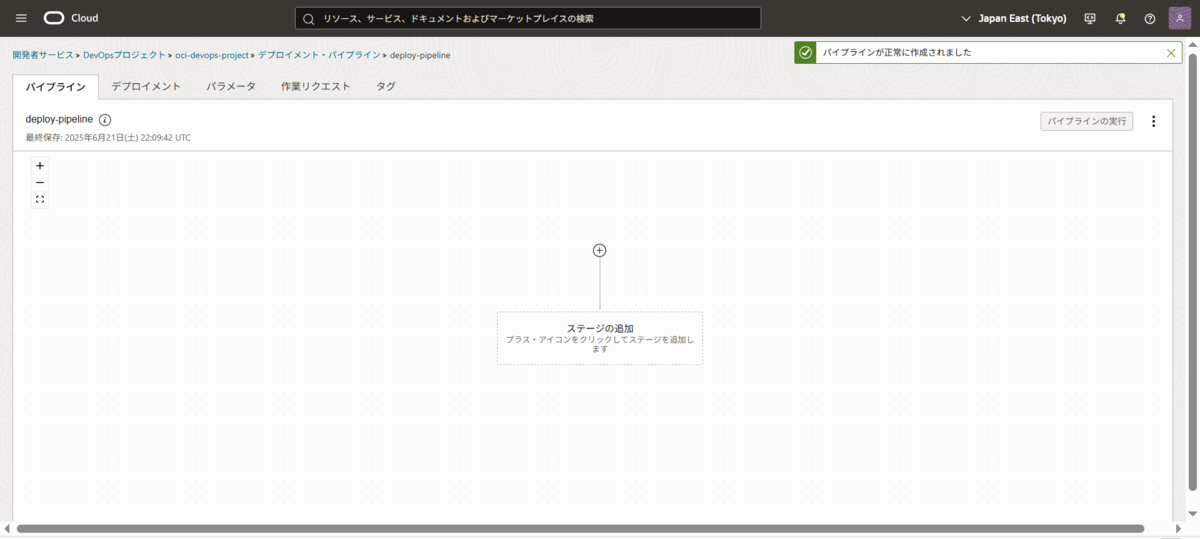The image size is (1200, 539).
Task: Click the パイプラインの実行 button
Action: coord(1087,121)
